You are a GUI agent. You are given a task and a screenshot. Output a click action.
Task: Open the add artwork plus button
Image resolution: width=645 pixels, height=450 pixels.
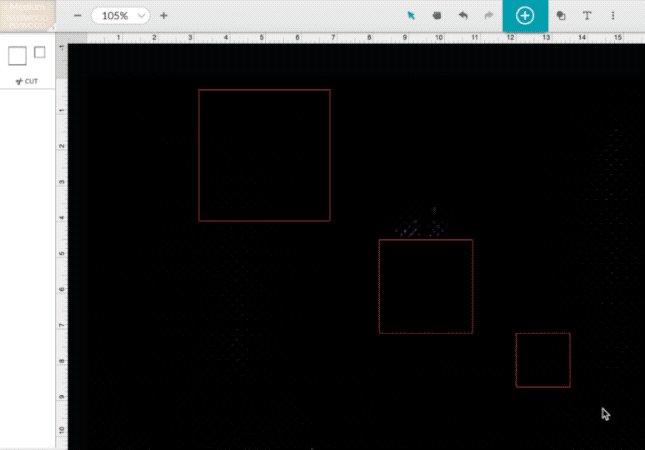point(525,16)
